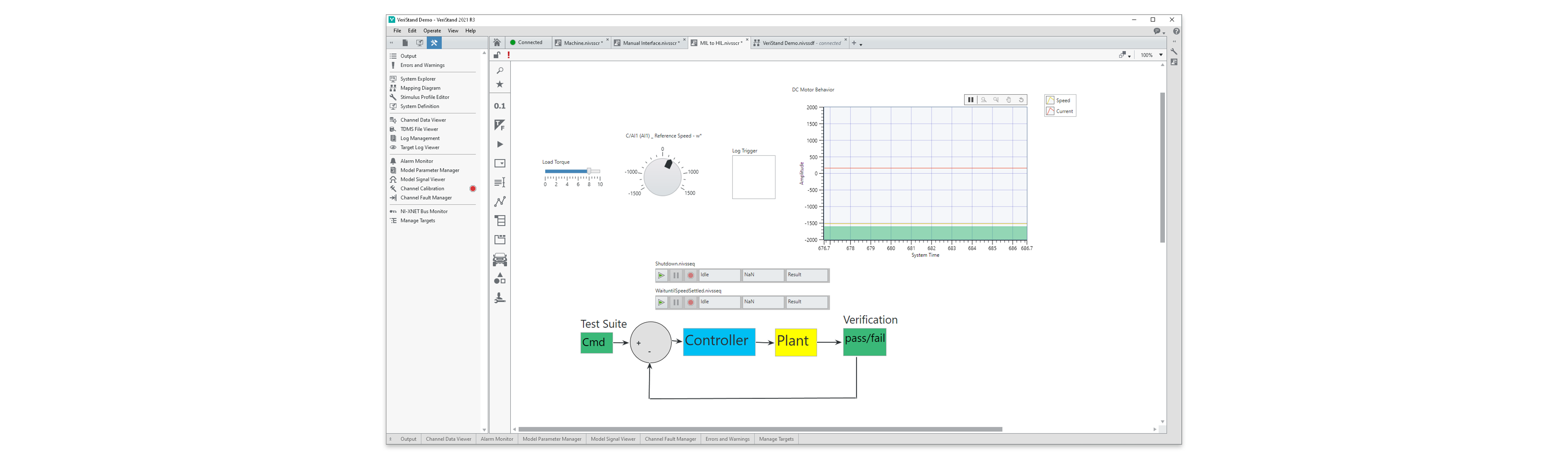Reset the graph view with the undo arrow

click(x=1021, y=100)
